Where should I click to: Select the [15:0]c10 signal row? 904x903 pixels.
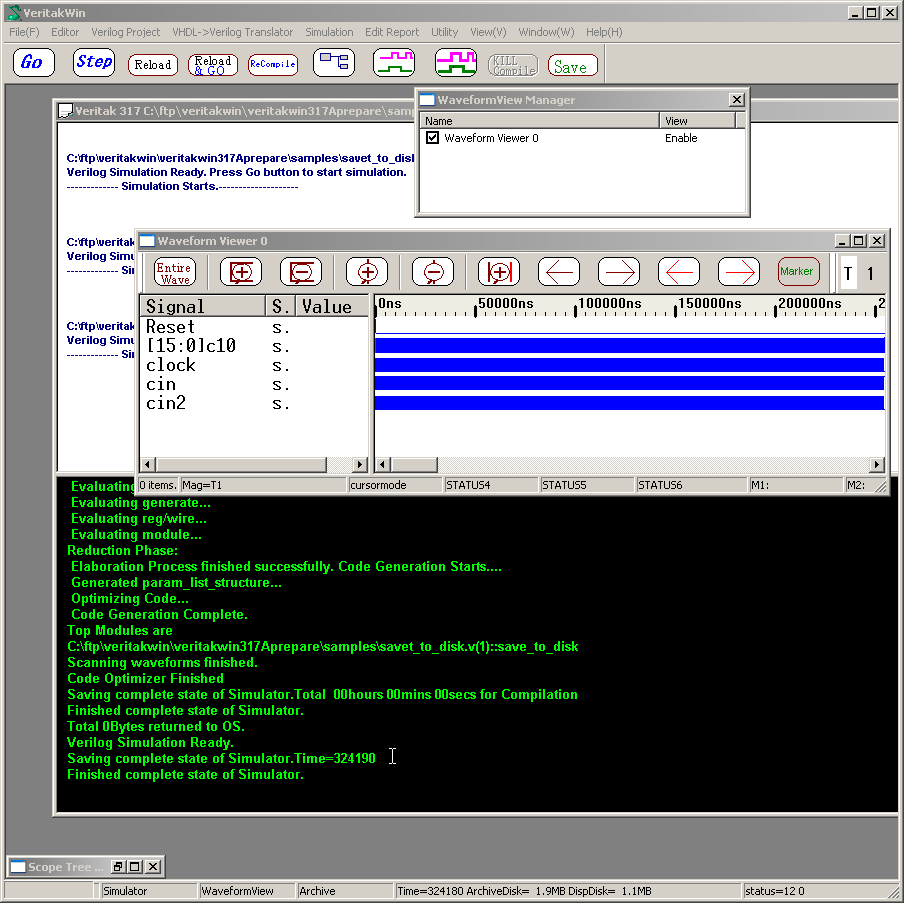[x=254, y=346]
